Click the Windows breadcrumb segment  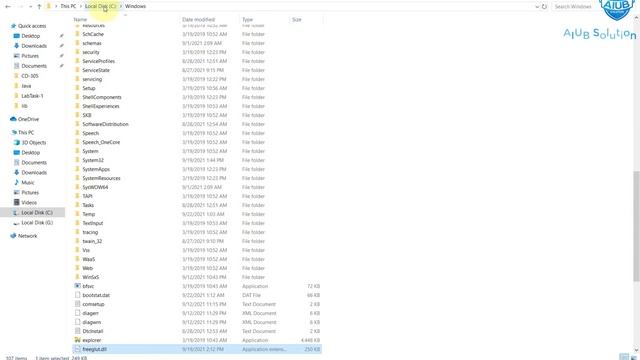coord(135,6)
